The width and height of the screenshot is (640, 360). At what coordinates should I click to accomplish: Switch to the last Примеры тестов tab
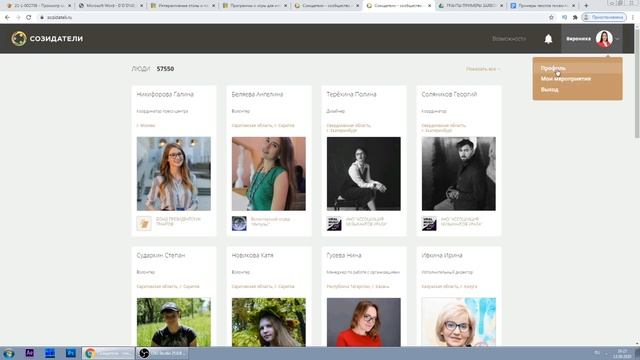[x=542, y=6]
